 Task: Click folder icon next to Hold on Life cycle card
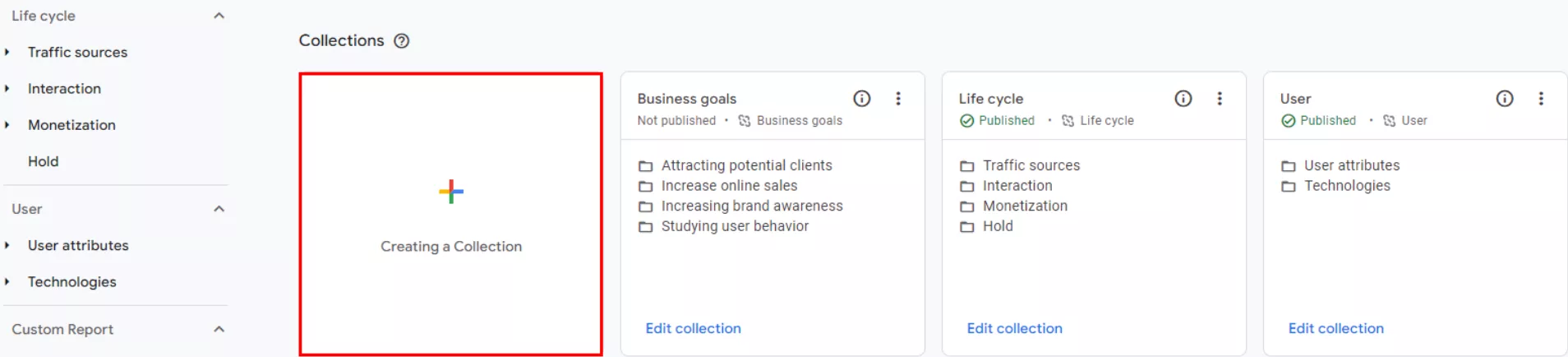967,227
